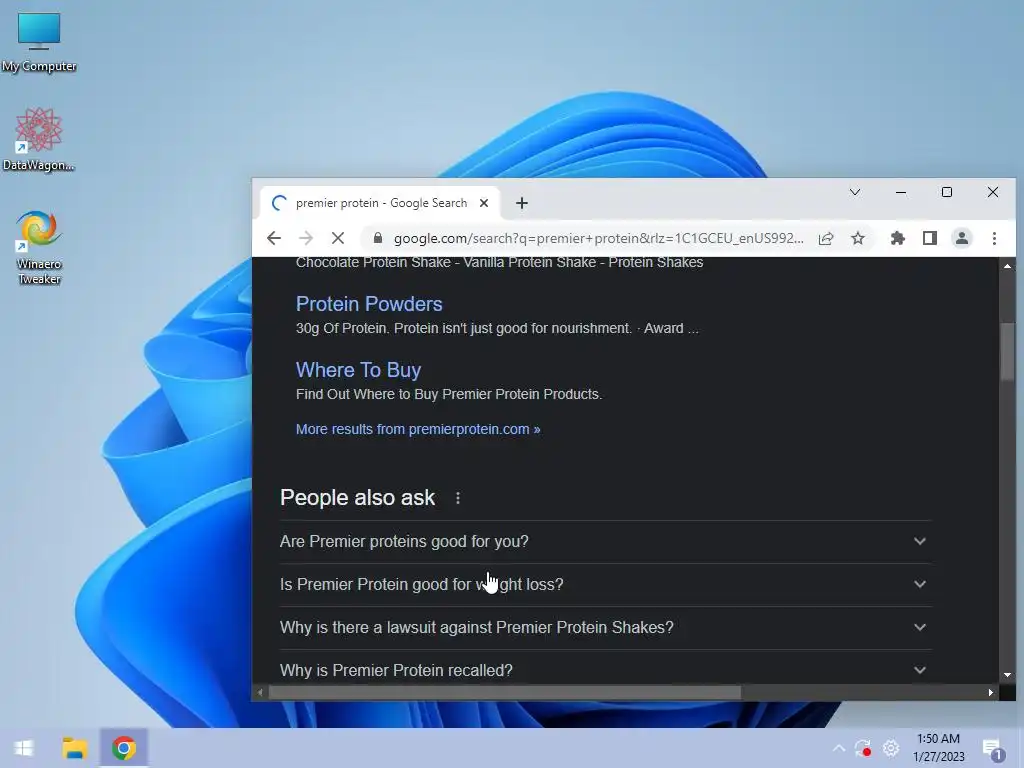Screen dimensions: 1024x768
Task: Click the scroll-down arrow on vertical scrollbar
Action: (x=1007, y=675)
